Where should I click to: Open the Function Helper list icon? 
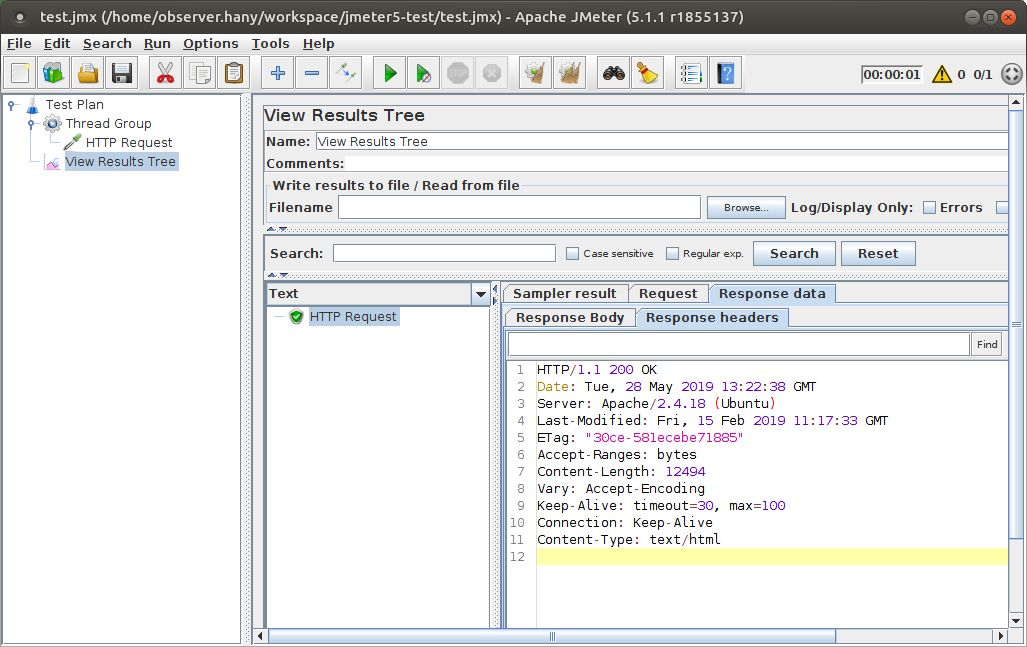[691, 73]
